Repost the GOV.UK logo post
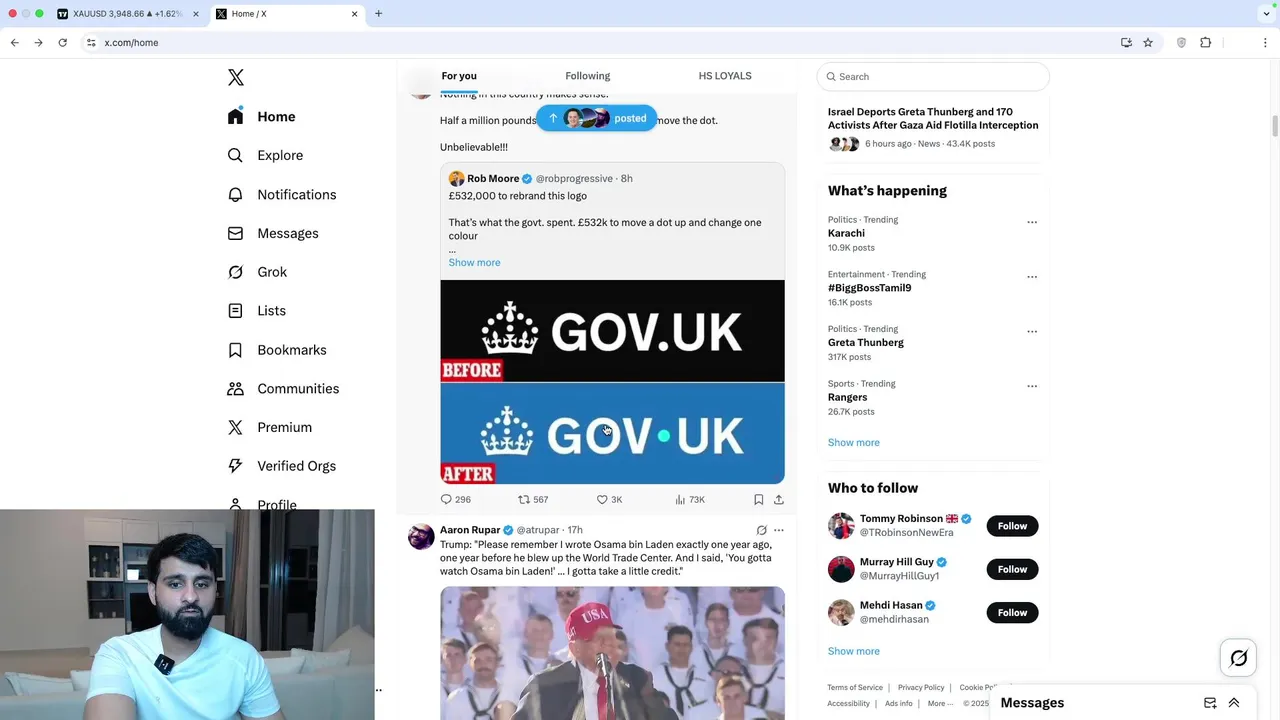 pyautogui.click(x=533, y=499)
